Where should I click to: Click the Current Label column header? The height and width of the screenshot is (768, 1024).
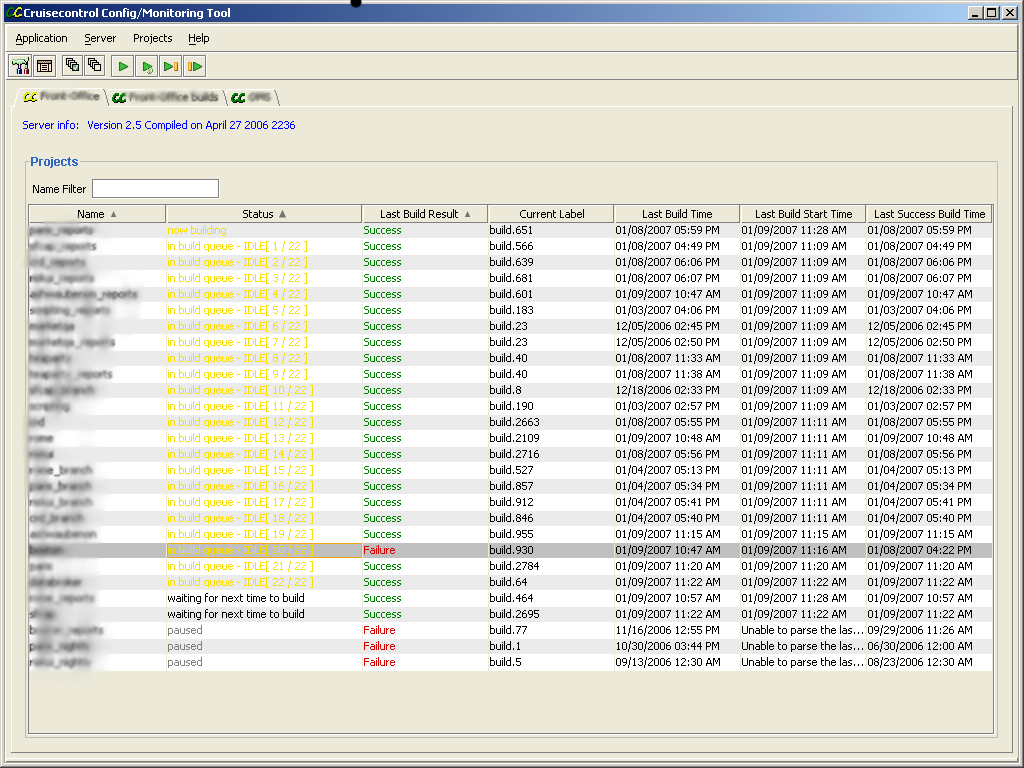pos(551,214)
